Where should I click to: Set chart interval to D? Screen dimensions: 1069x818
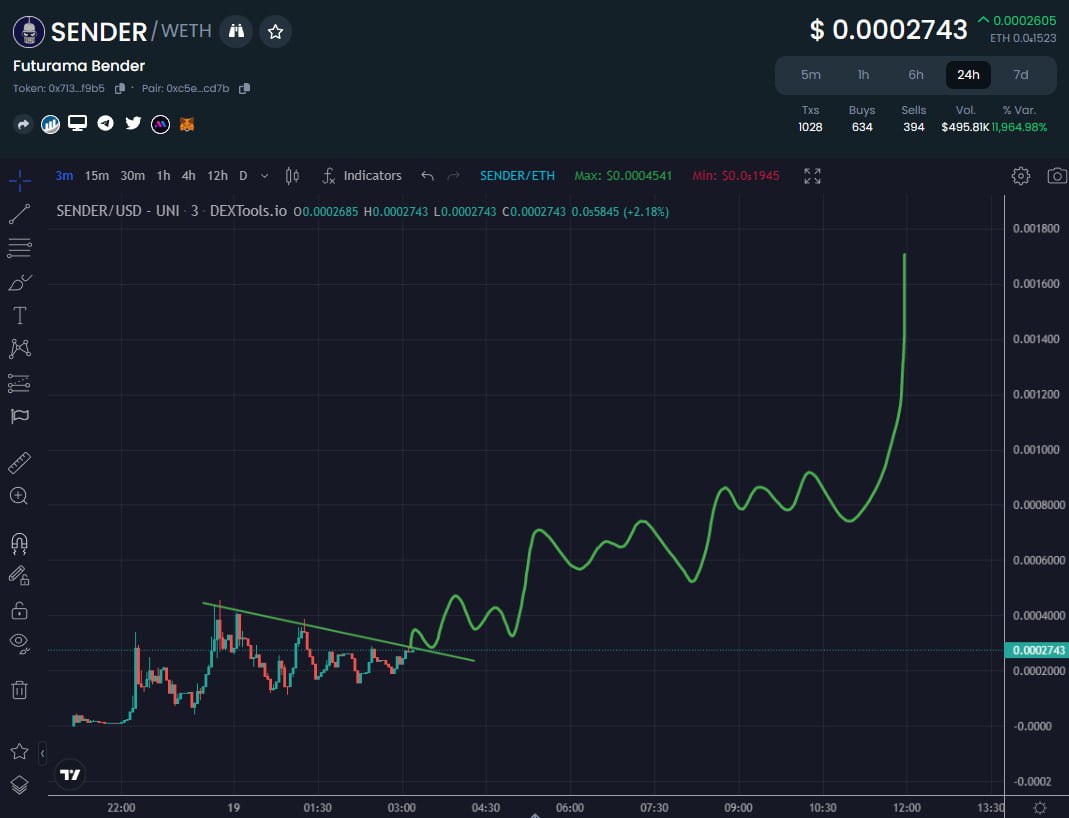click(x=243, y=176)
